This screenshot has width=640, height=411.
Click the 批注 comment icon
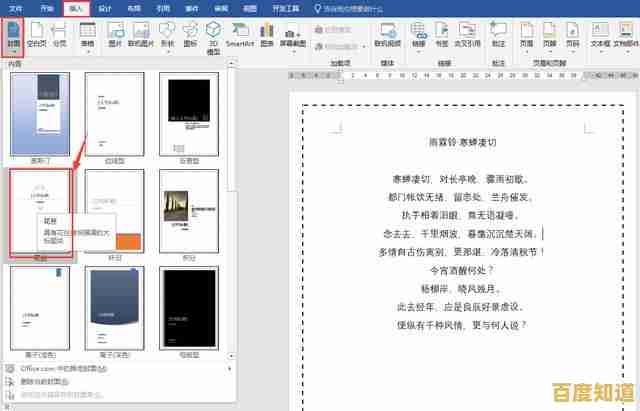click(x=499, y=36)
